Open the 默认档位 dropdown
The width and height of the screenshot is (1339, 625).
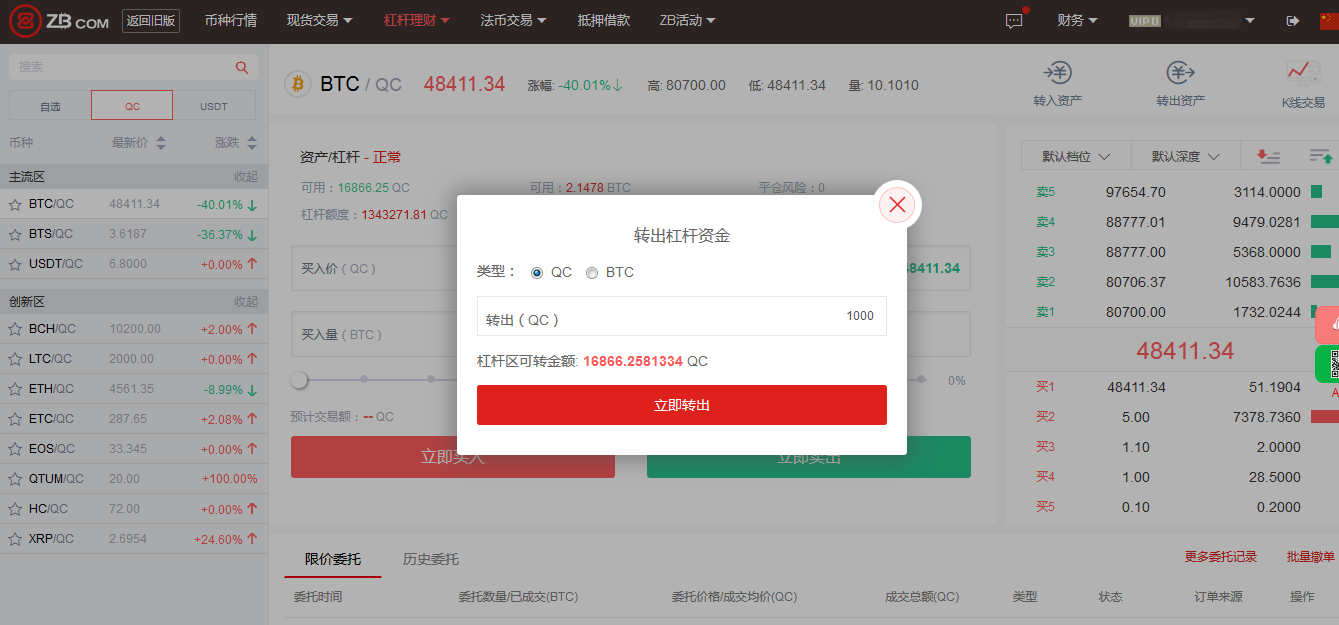coord(1076,157)
